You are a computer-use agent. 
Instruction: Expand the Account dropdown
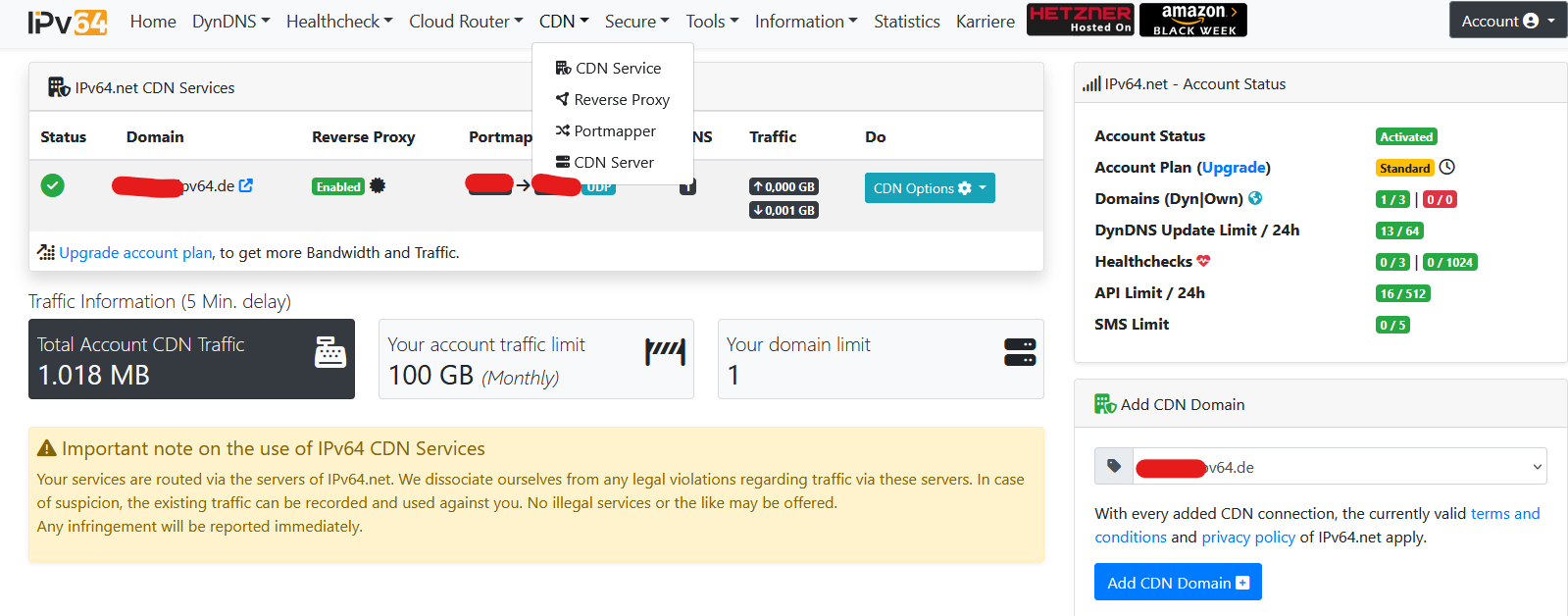click(x=1507, y=21)
